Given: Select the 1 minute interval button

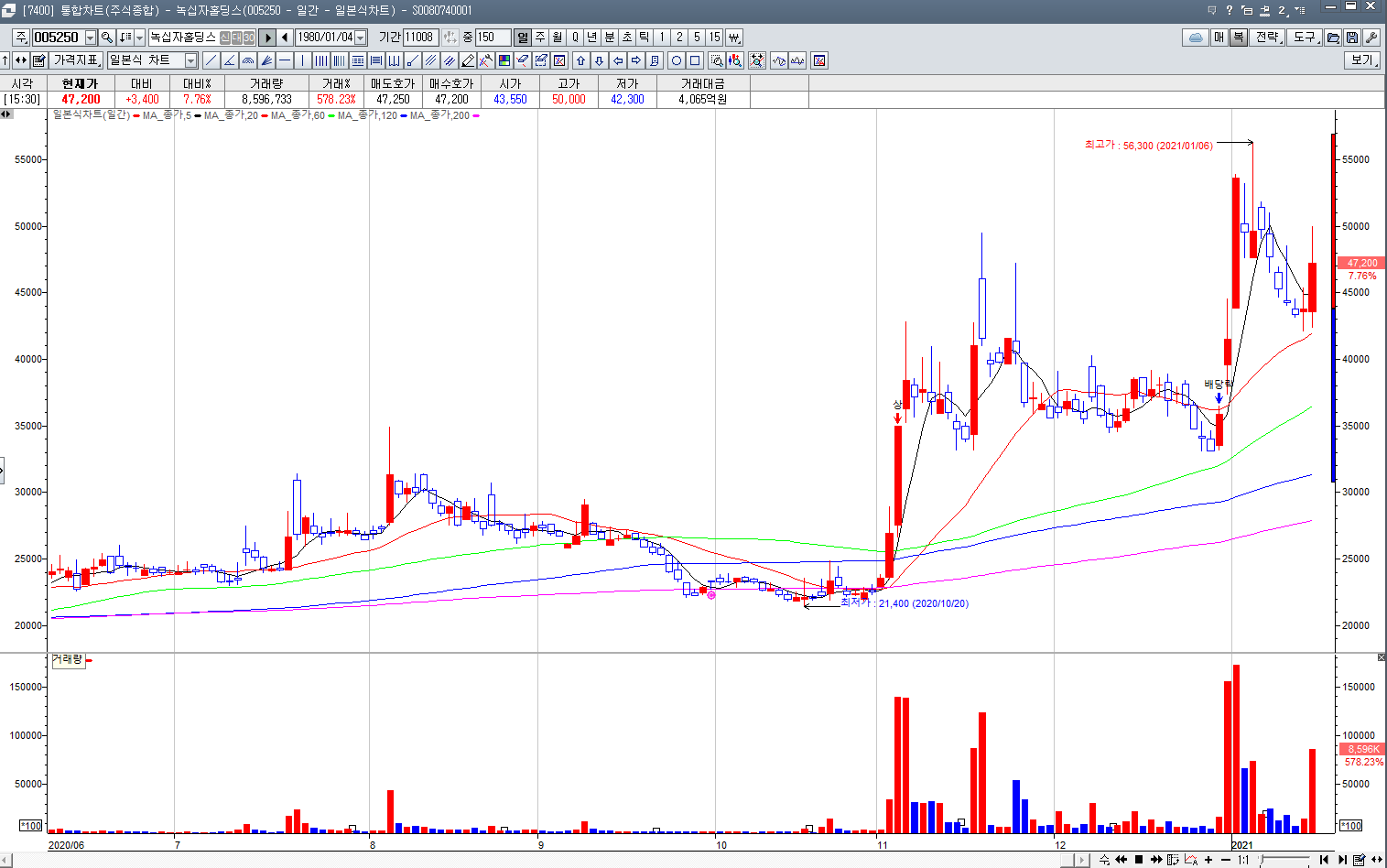Looking at the screenshot, I should click(x=662, y=38).
